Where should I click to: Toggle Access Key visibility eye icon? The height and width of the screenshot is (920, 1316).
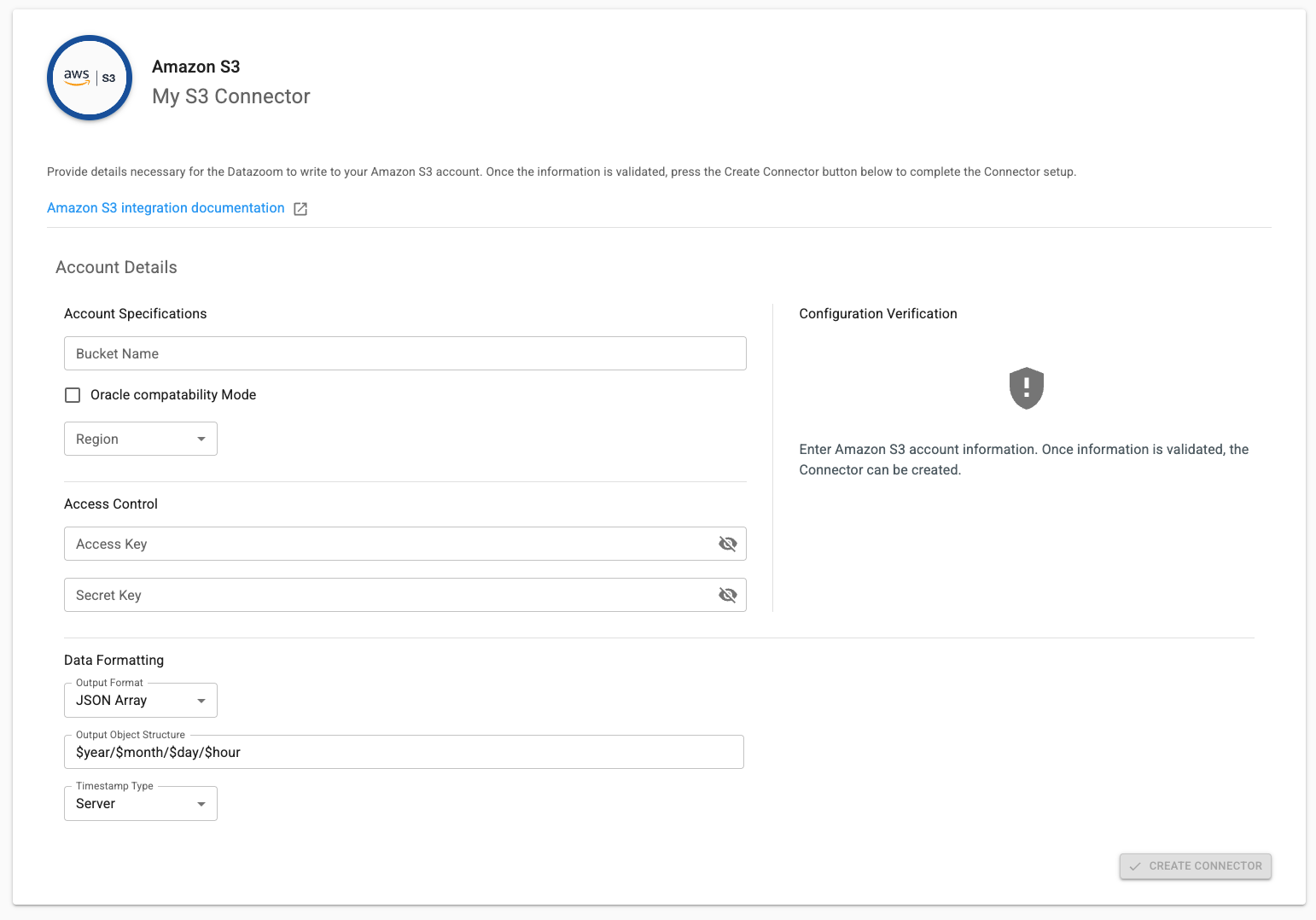727,544
